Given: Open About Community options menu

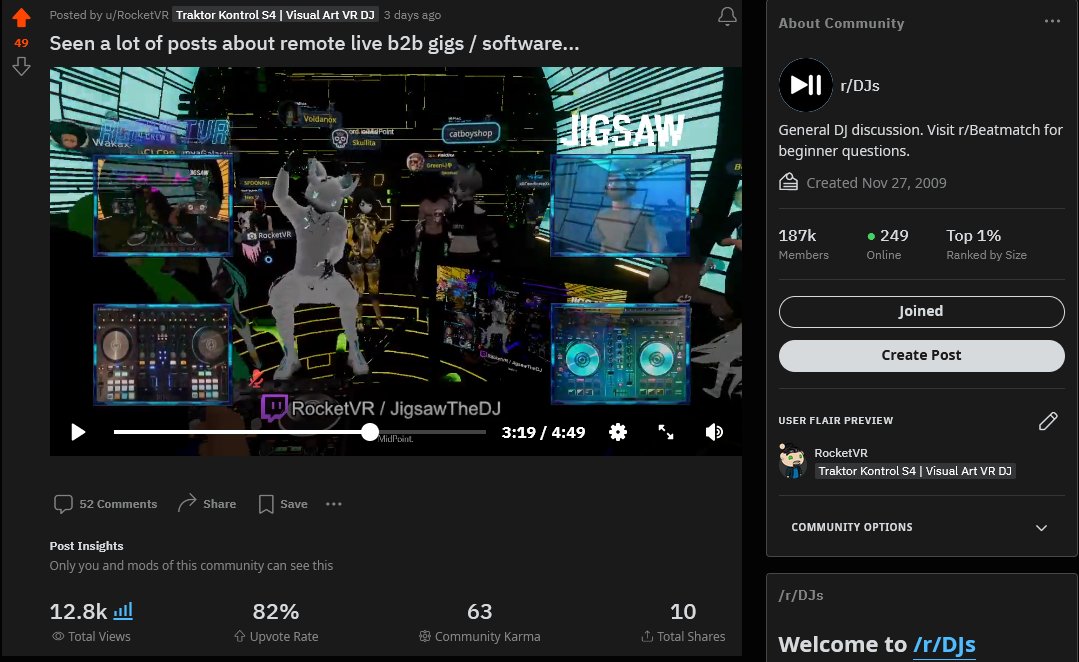Looking at the screenshot, I should 1052,21.
